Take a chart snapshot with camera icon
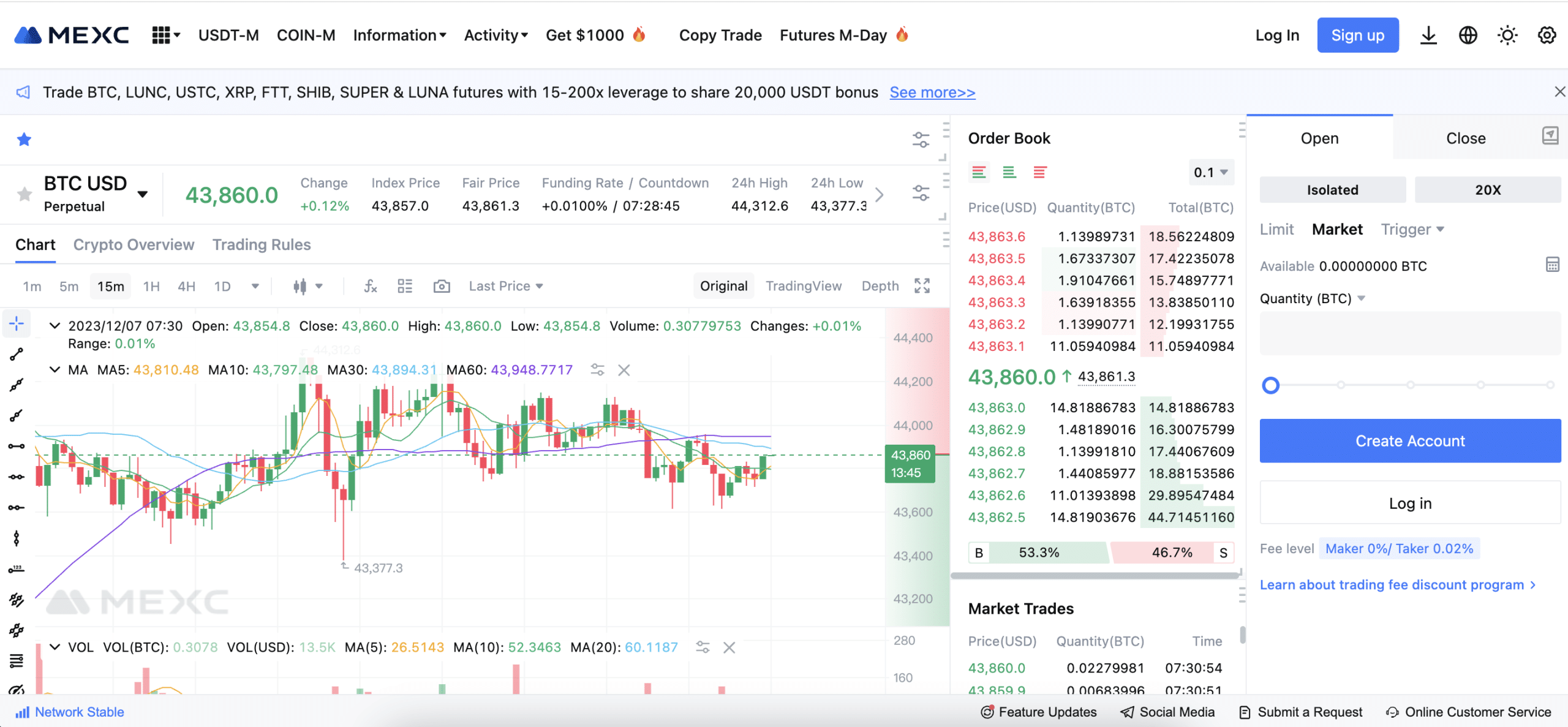This screenshot has height=727, width=1568. [x=442, y=286]
